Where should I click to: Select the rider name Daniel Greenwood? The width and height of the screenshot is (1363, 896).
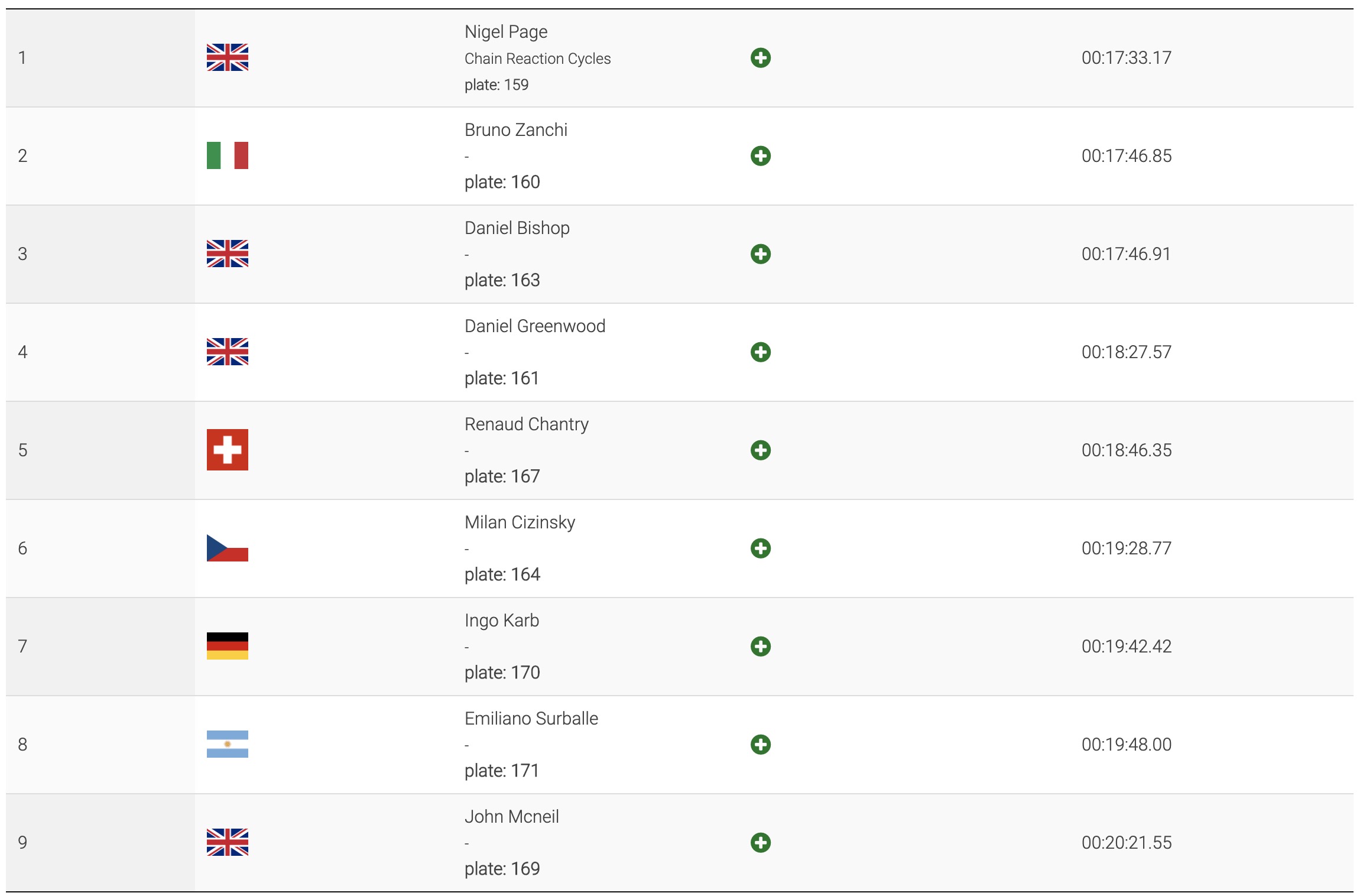point(535,326)
